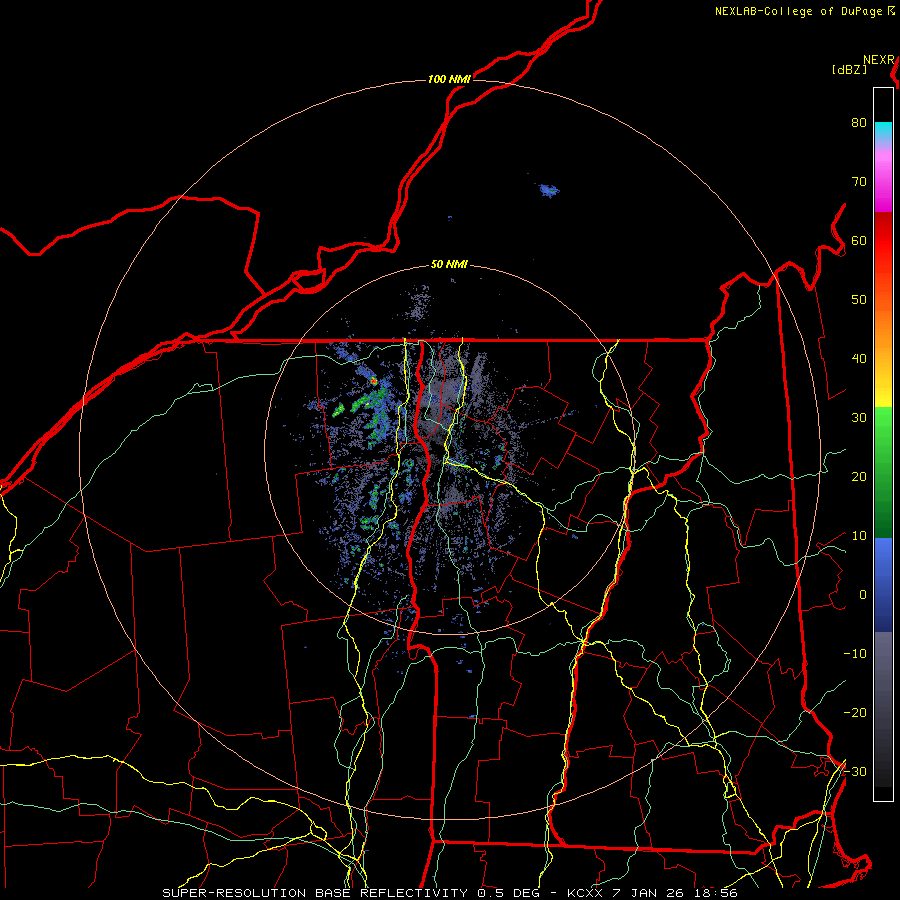
Task: Click the 18:56 timestamp in caption
Action: 717,893
